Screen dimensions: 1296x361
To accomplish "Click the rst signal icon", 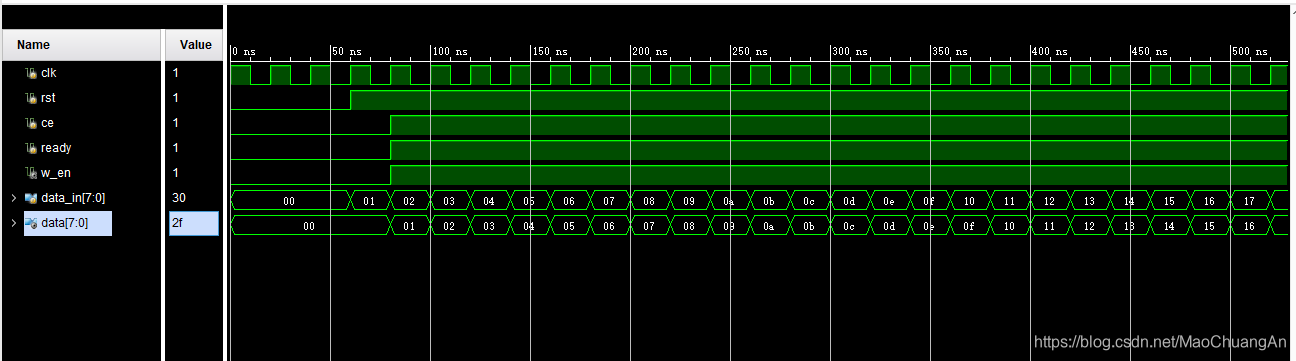I will (30, 98).
